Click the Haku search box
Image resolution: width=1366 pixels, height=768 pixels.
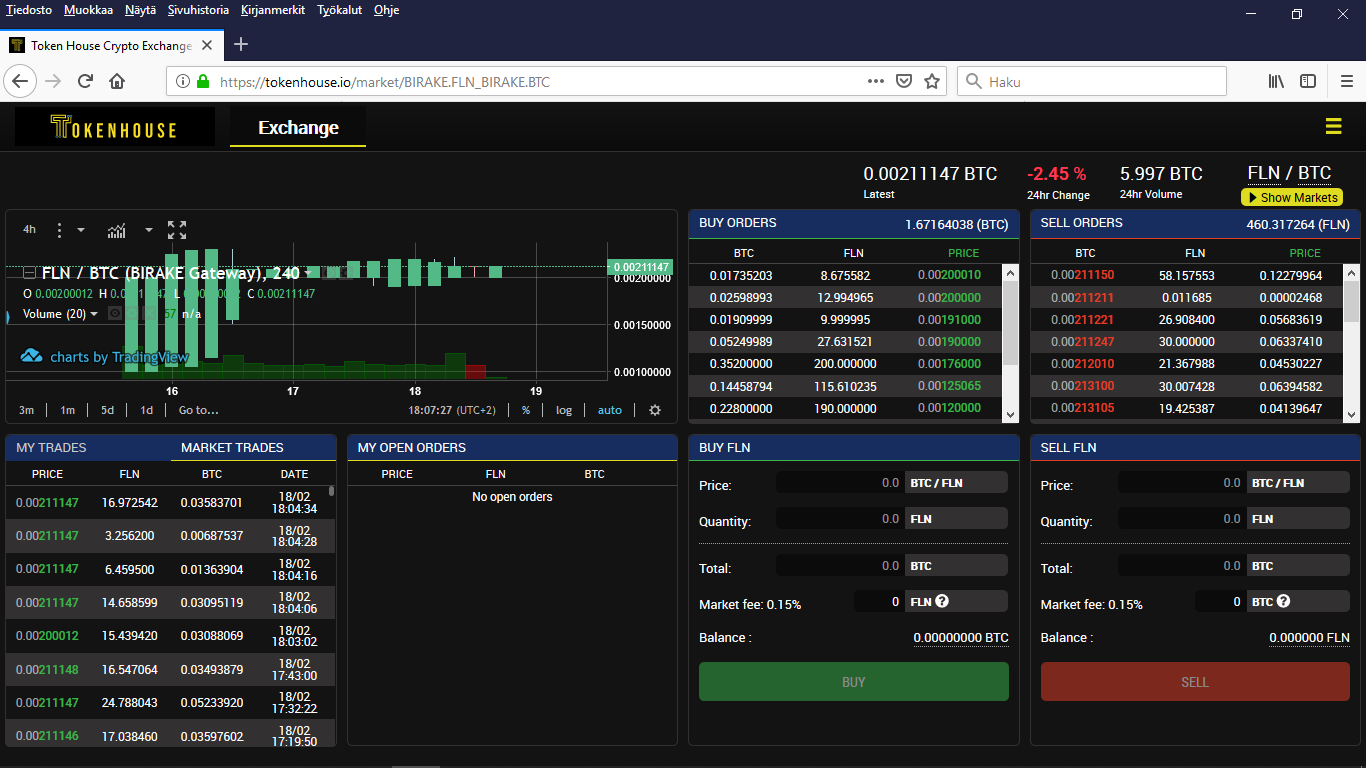click(x=1092, y=81)
